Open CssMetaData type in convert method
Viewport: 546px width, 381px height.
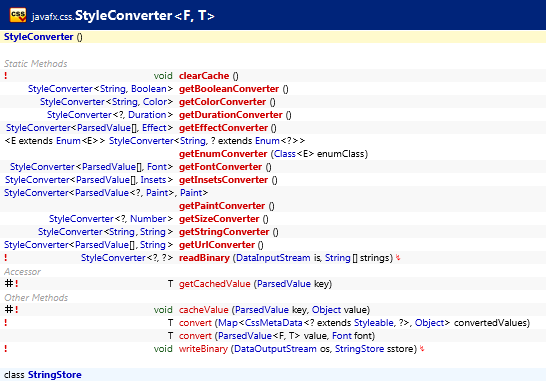(x=274, y=323)
